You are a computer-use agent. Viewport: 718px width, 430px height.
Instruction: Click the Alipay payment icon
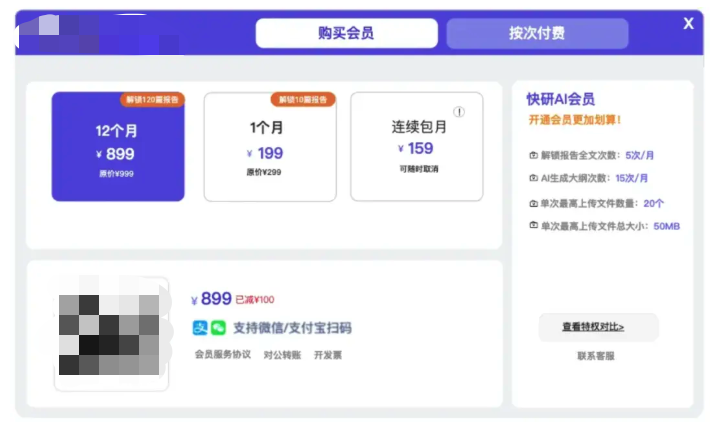200,328
